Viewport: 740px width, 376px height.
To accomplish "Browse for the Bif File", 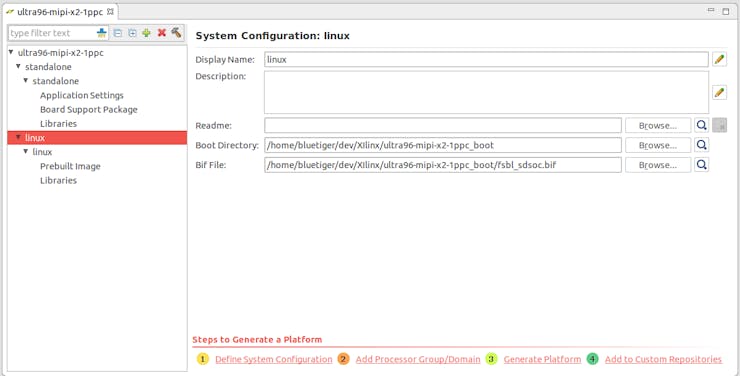I will [658, 165].
